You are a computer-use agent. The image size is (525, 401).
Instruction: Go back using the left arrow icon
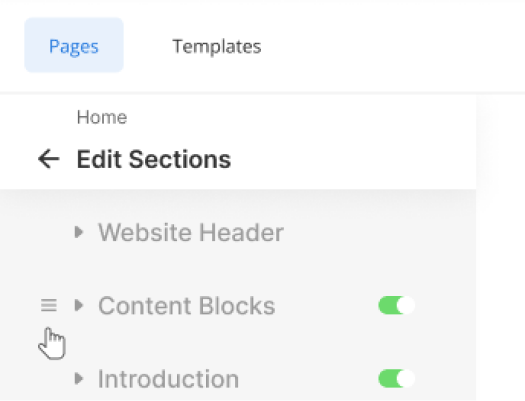coord(49,159)
